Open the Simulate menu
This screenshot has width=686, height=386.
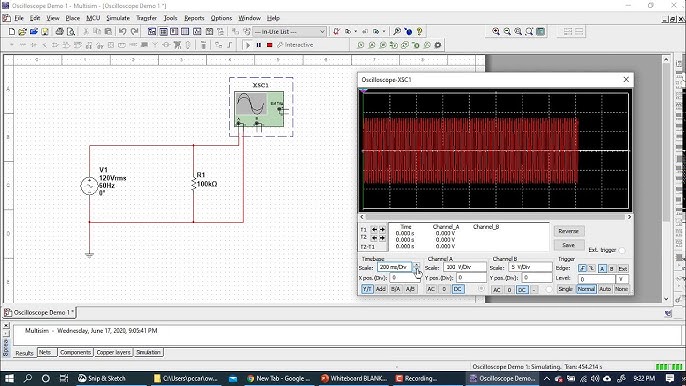click(x=118, y=18)
